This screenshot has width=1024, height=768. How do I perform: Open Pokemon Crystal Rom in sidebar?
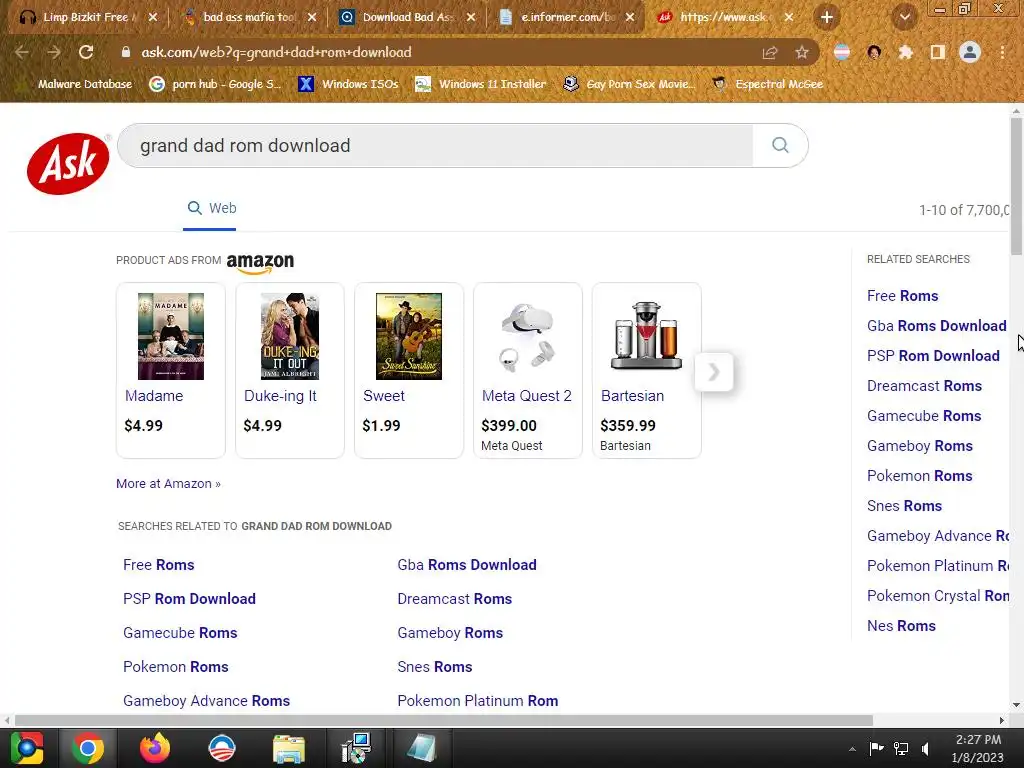[x=938, y=596]
